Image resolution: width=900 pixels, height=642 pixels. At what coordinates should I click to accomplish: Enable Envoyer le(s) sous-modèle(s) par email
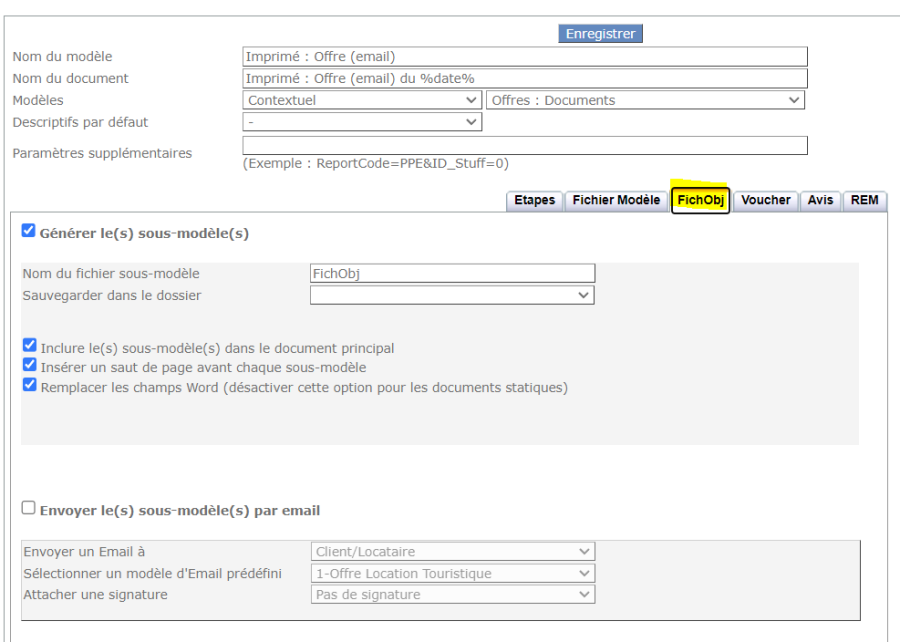(x=29, y=509)
